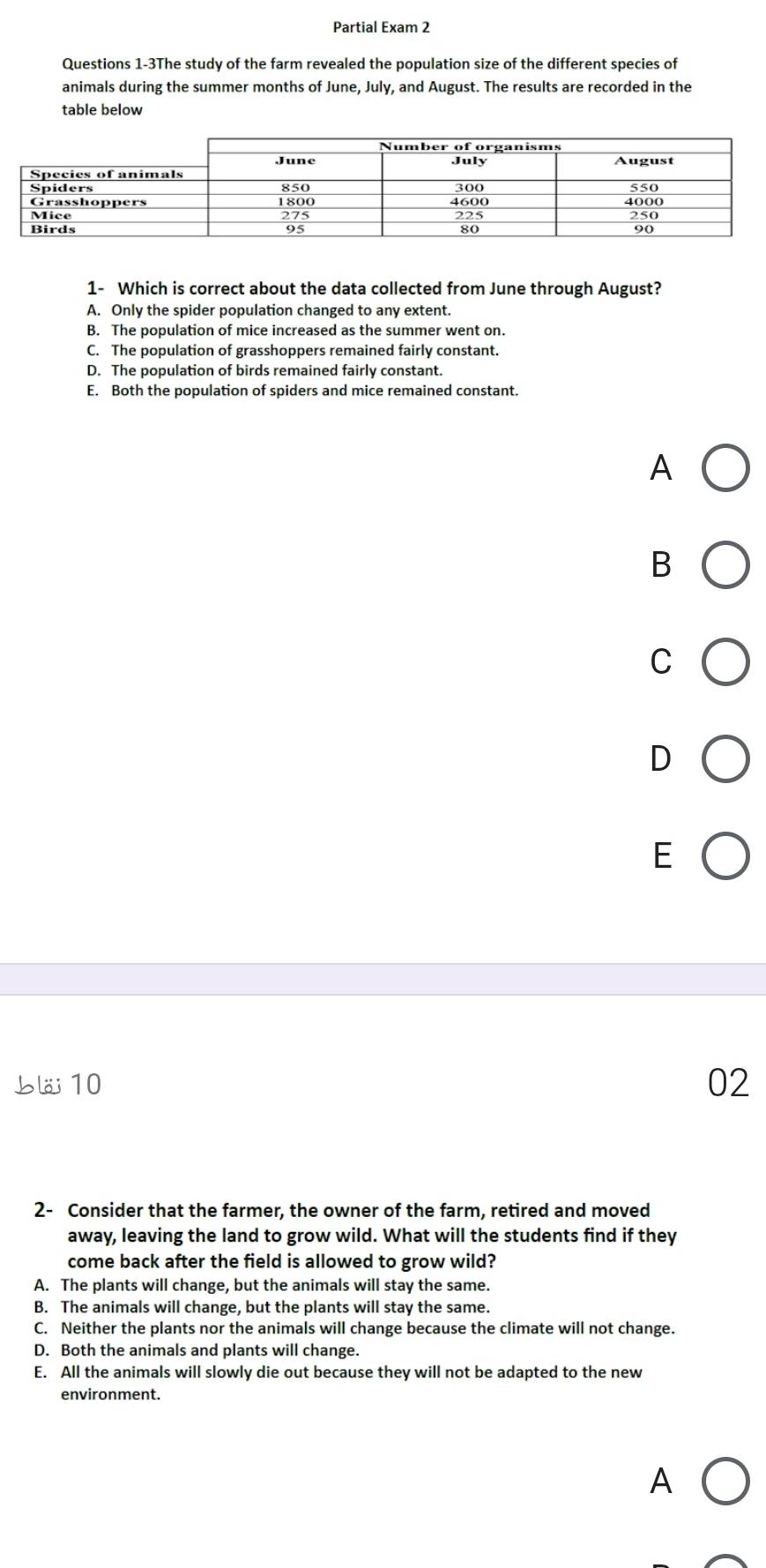Screen dimensions: 766x1568
Task: Click the letter E text label in question 1
Action: click(x=662, y=856)
